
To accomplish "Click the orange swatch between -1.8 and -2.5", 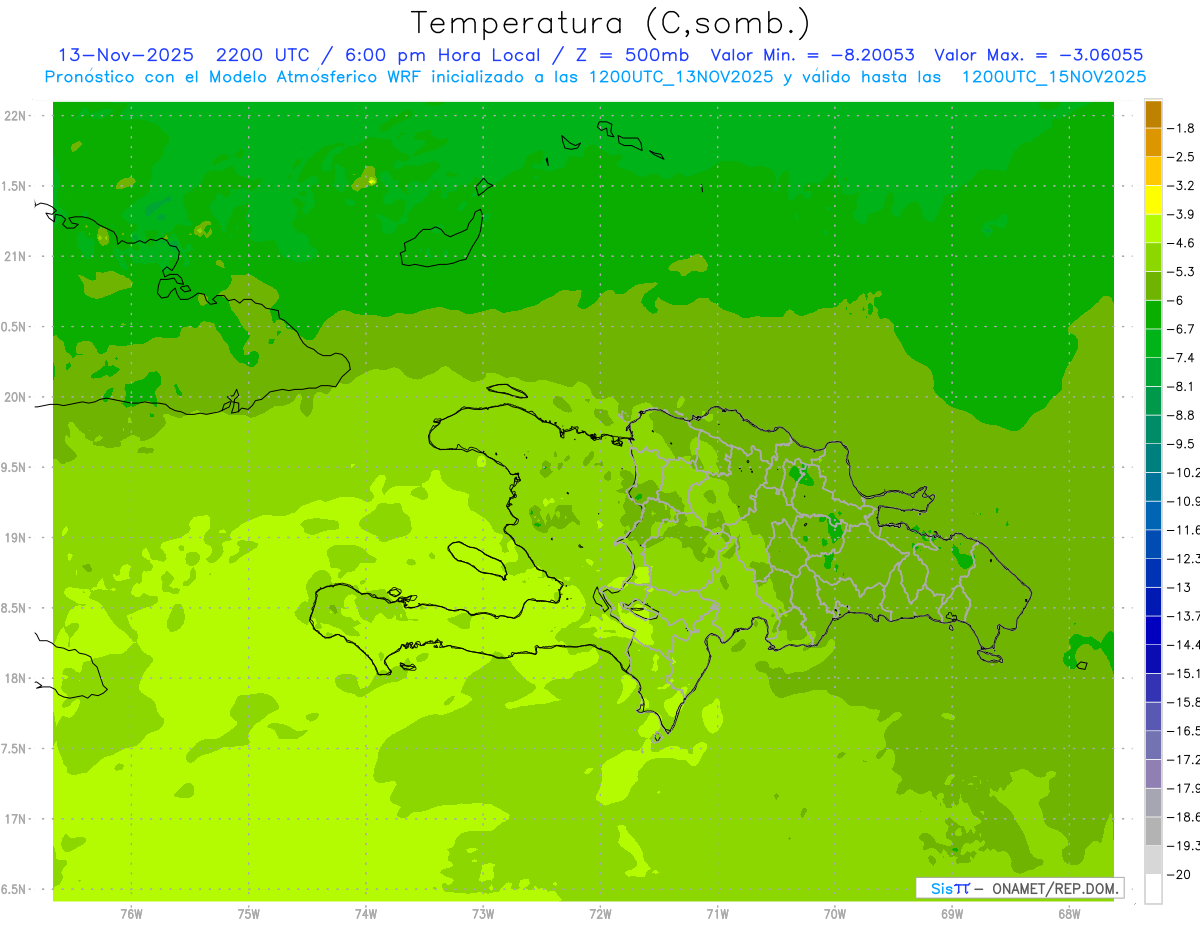I will click(1153, 142).
